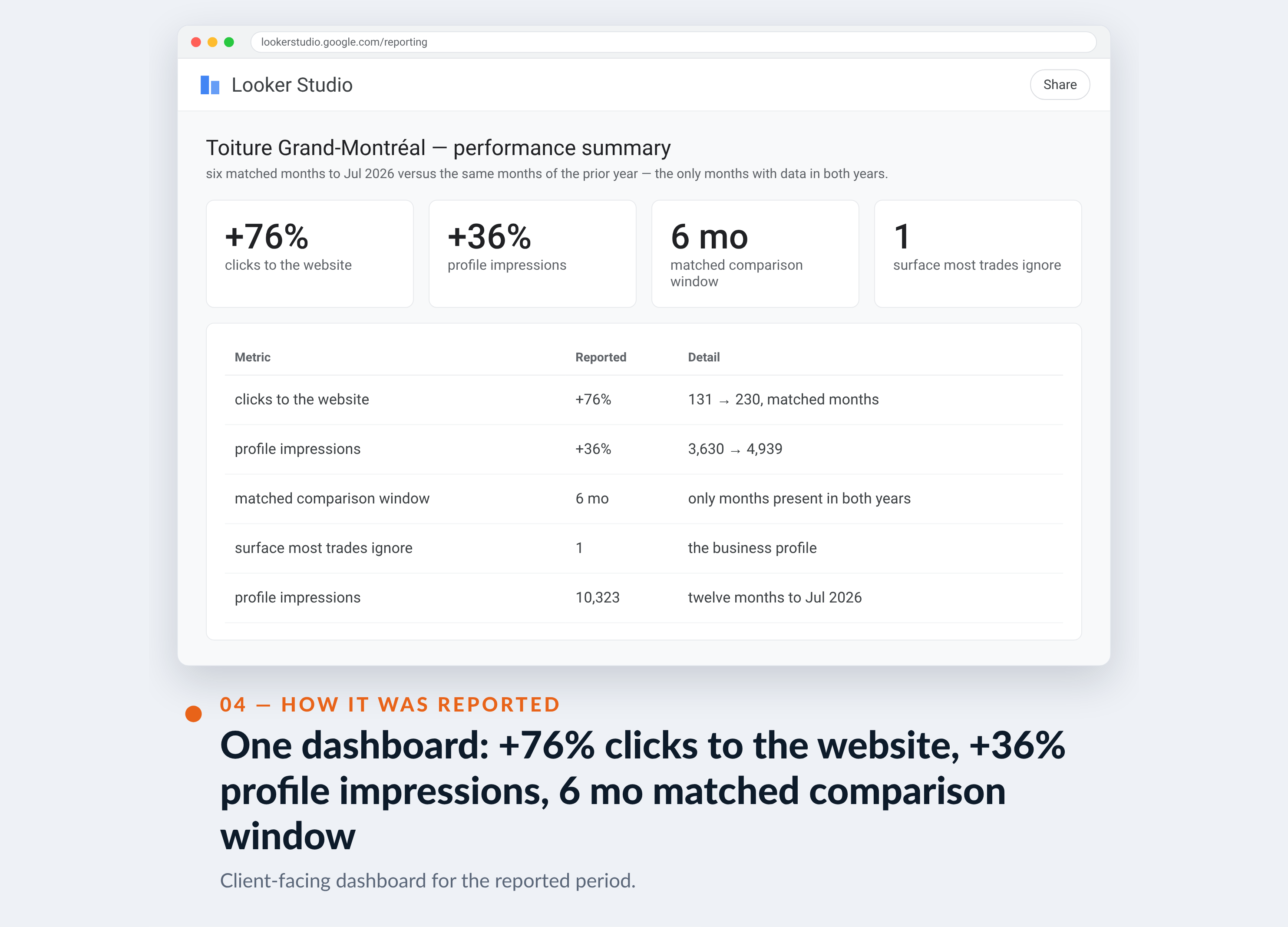Click the Metric column header
The width and height of the screenshot is (1288, 927).
(x=252, y=357)
